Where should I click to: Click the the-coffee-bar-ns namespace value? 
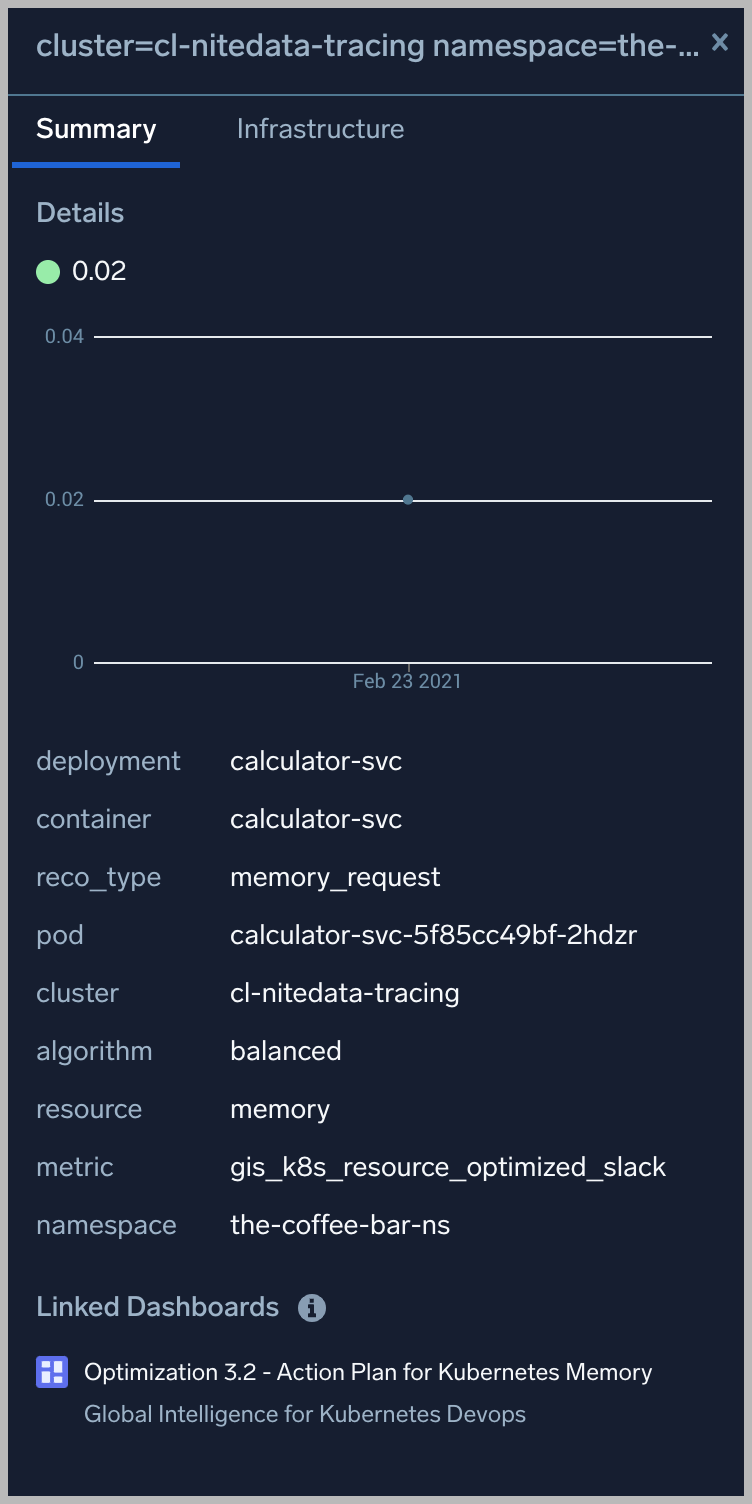point(340,1225)
